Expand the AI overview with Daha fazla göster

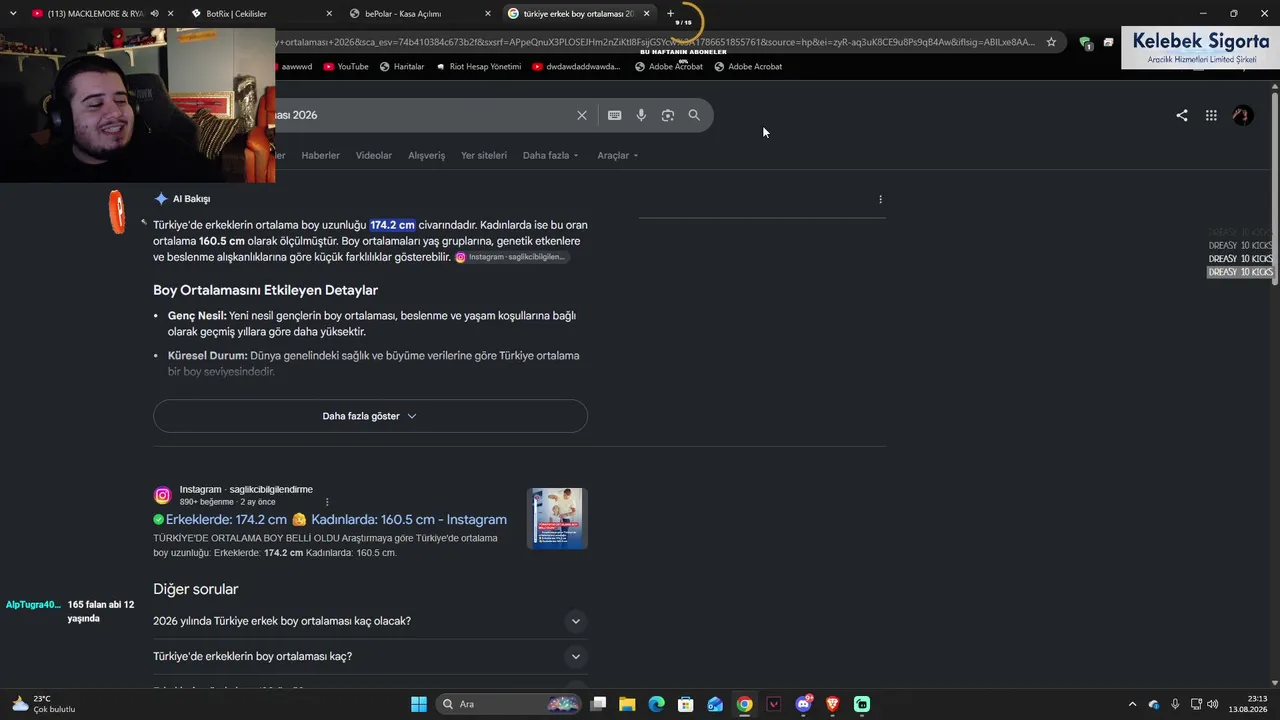pyautogui.click(x=370, y=416)
